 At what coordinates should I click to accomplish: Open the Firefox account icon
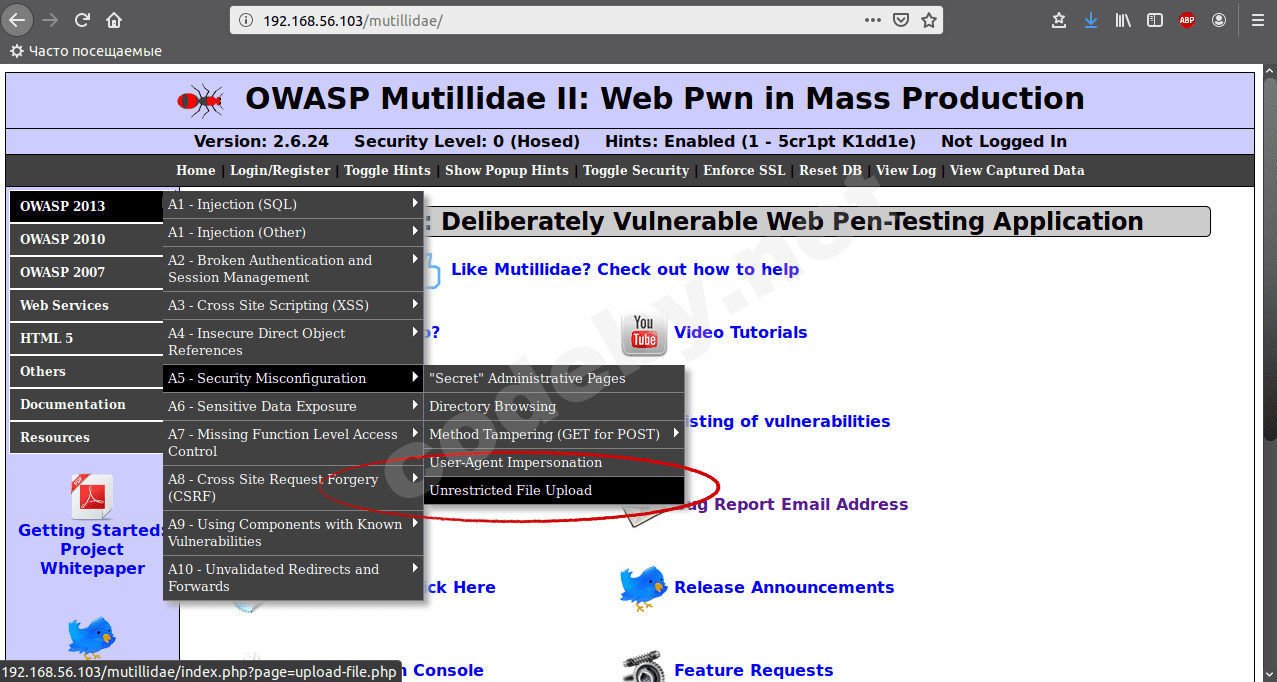tap(1219, 20)
